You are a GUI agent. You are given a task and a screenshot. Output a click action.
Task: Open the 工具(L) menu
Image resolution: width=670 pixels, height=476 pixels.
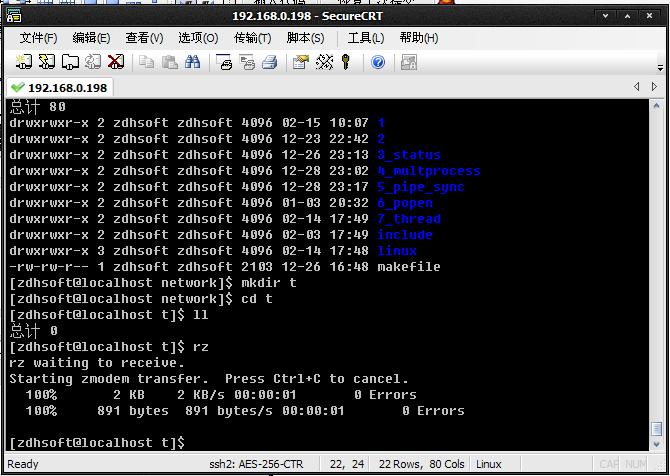tap(365, 38)
